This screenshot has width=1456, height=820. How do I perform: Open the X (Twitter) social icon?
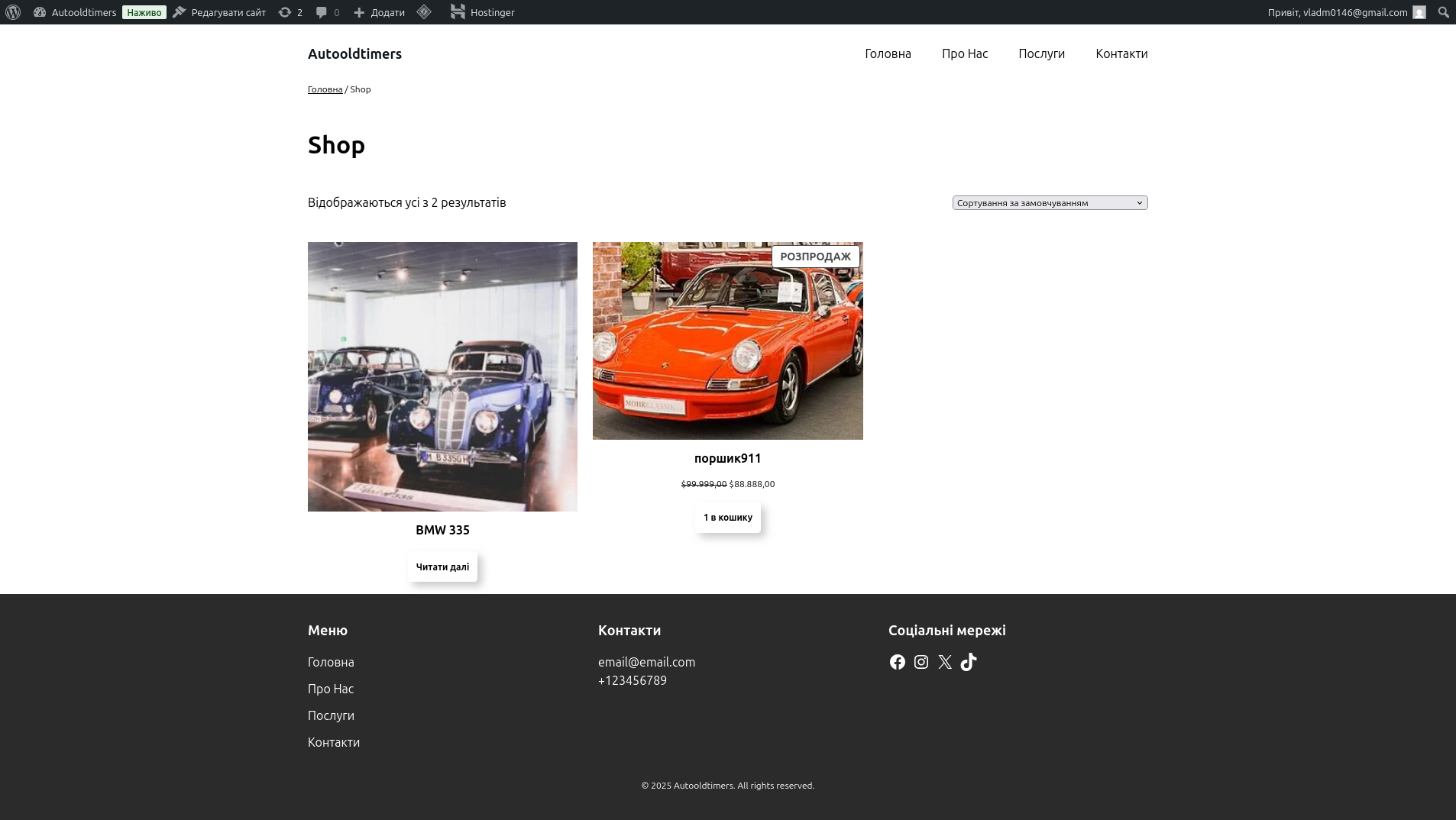pos(945,662)
